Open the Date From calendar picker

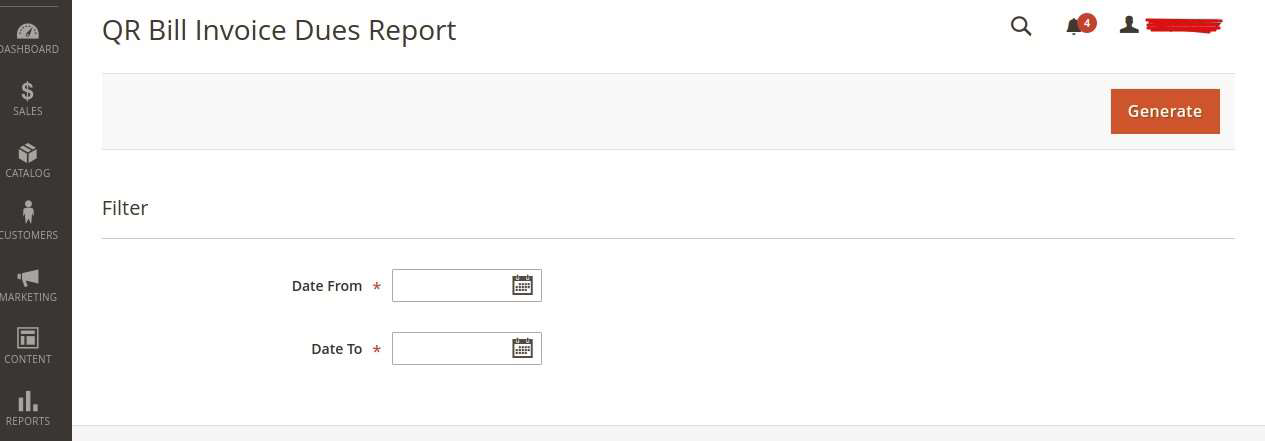(x=522, y=286)
